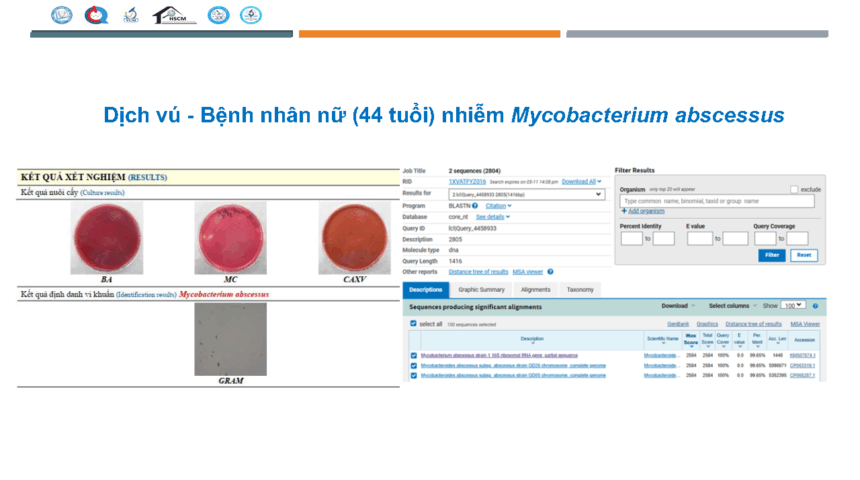Click the BLASTN help question mark icon

(476, 205)
